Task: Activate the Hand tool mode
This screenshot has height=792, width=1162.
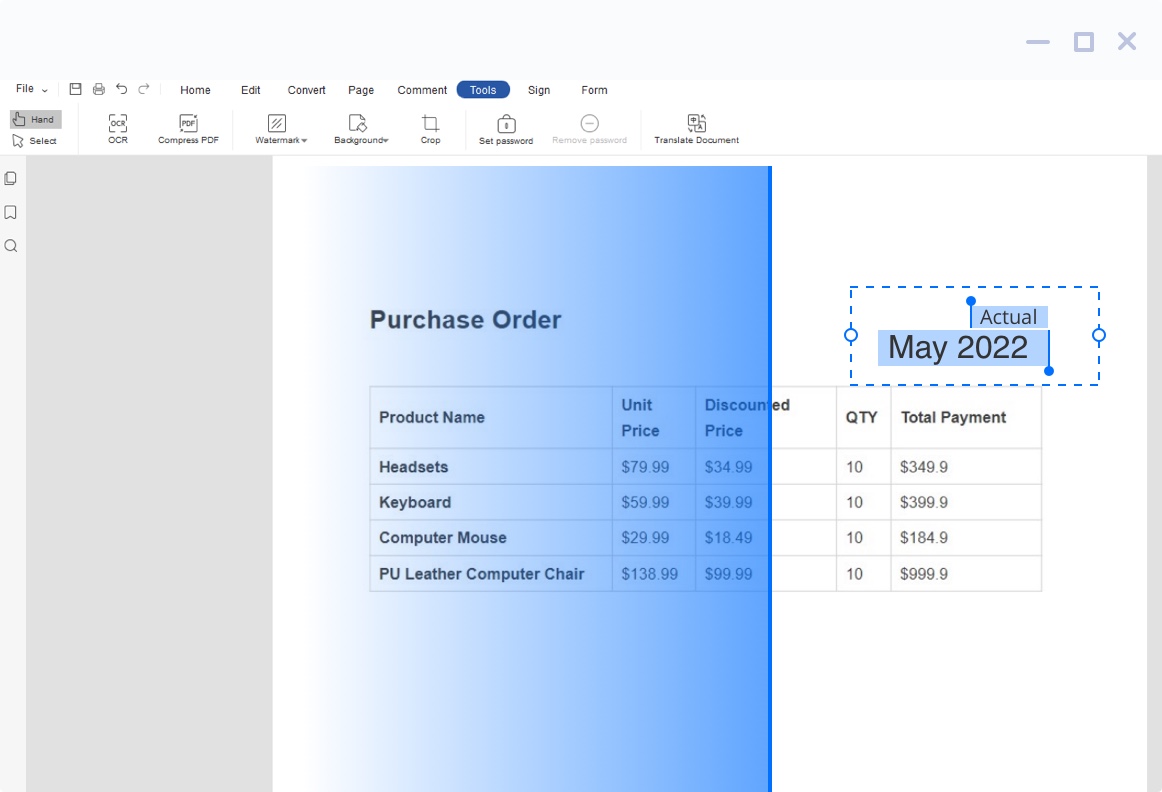Action: [x=35, y=119]
